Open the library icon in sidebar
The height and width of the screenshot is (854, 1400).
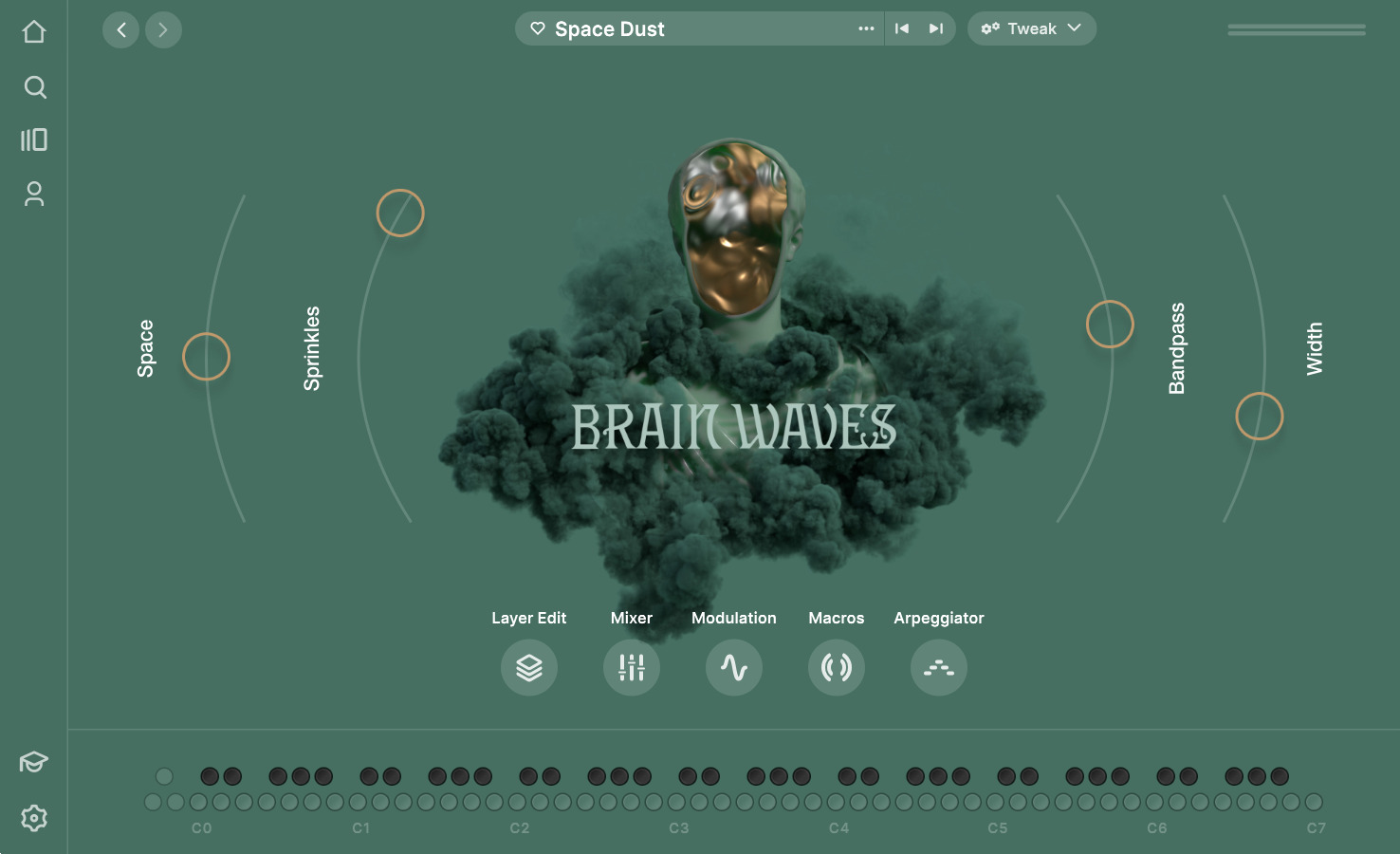(34, 140)
